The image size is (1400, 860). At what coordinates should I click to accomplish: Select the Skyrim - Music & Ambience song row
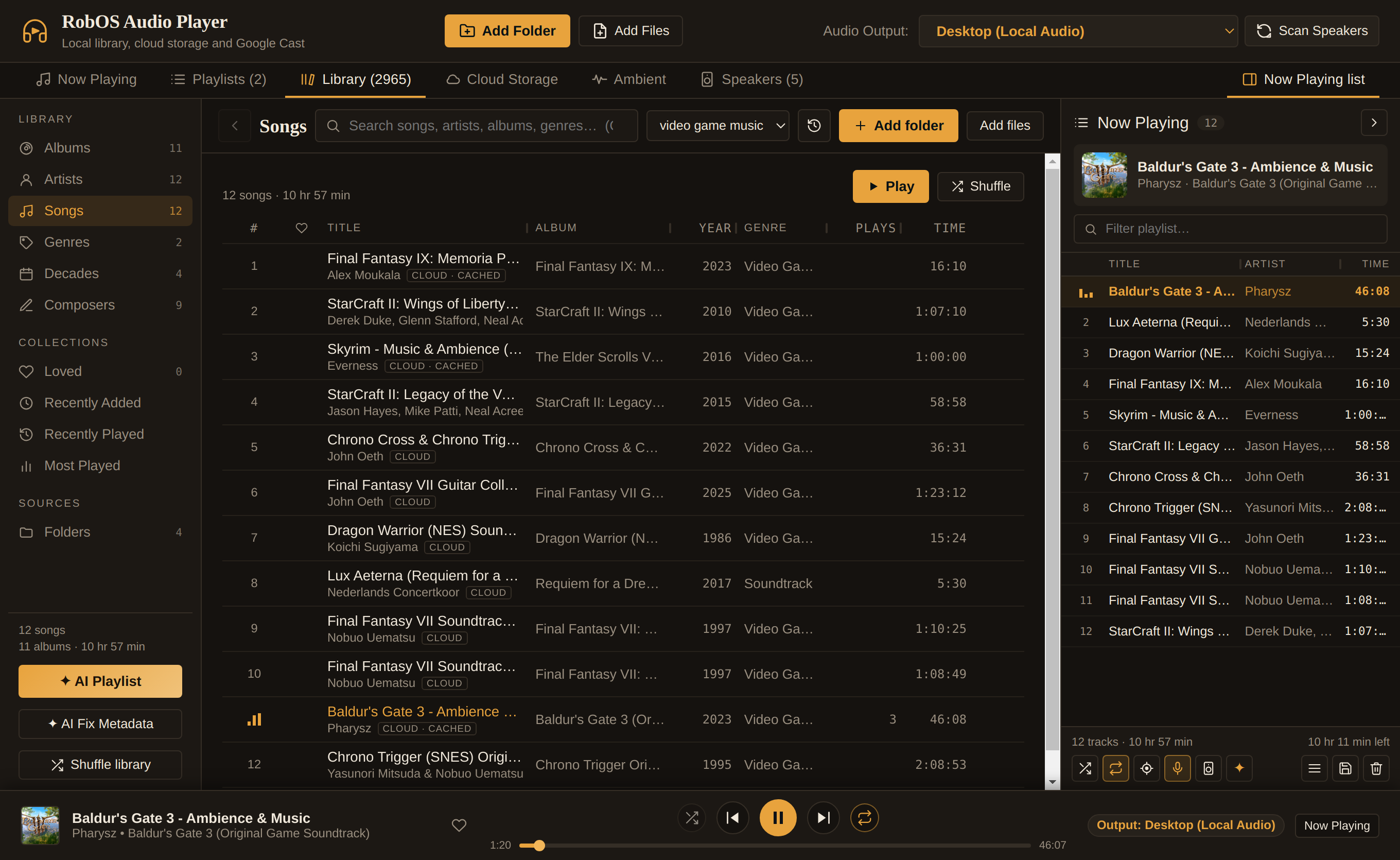(623, 357)
